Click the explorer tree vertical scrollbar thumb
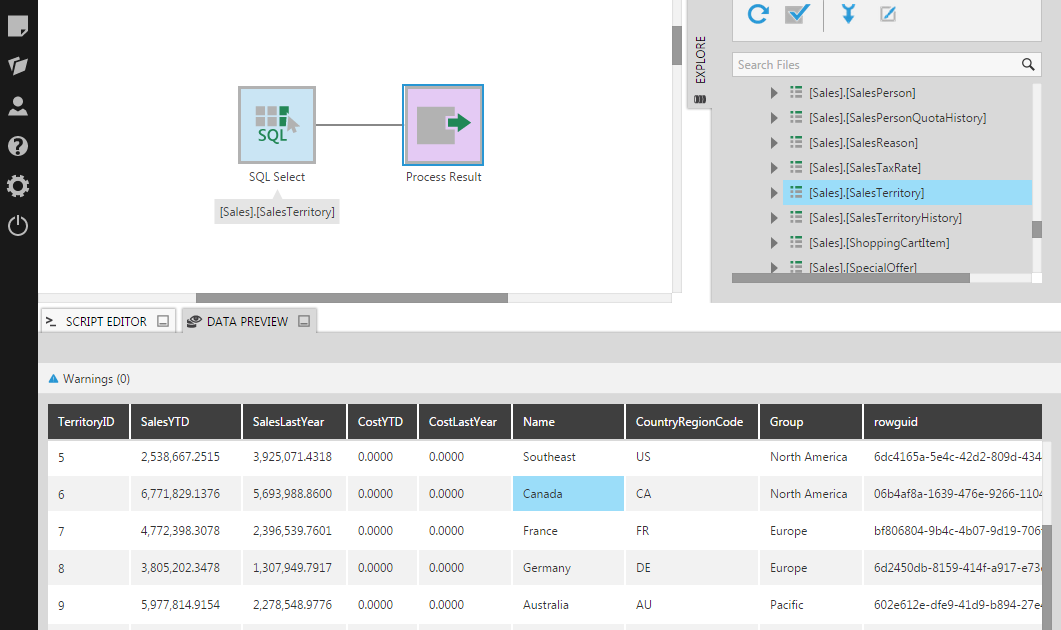1061x630 pixels. 1037,229
